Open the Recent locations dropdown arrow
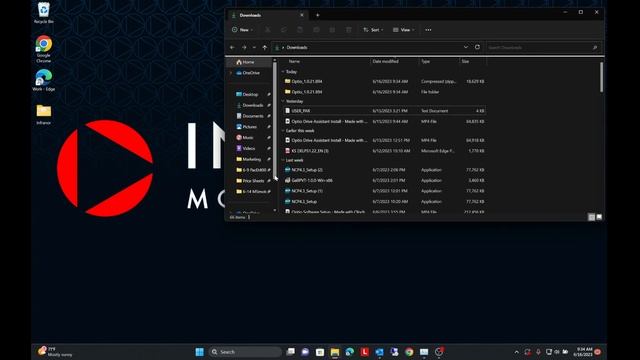This screenshot has width=640, height=360. coord(254,47)
